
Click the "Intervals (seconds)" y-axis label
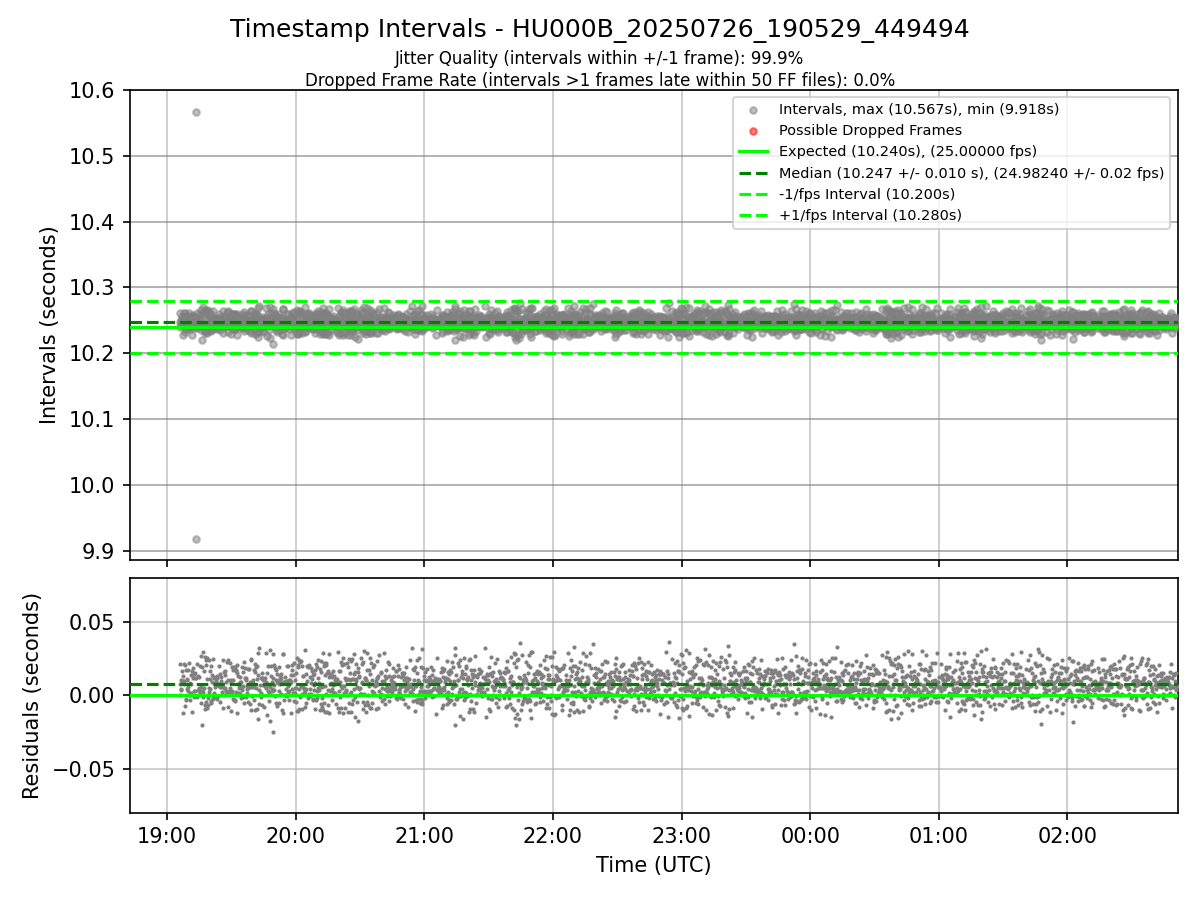[x=49, y=325]
